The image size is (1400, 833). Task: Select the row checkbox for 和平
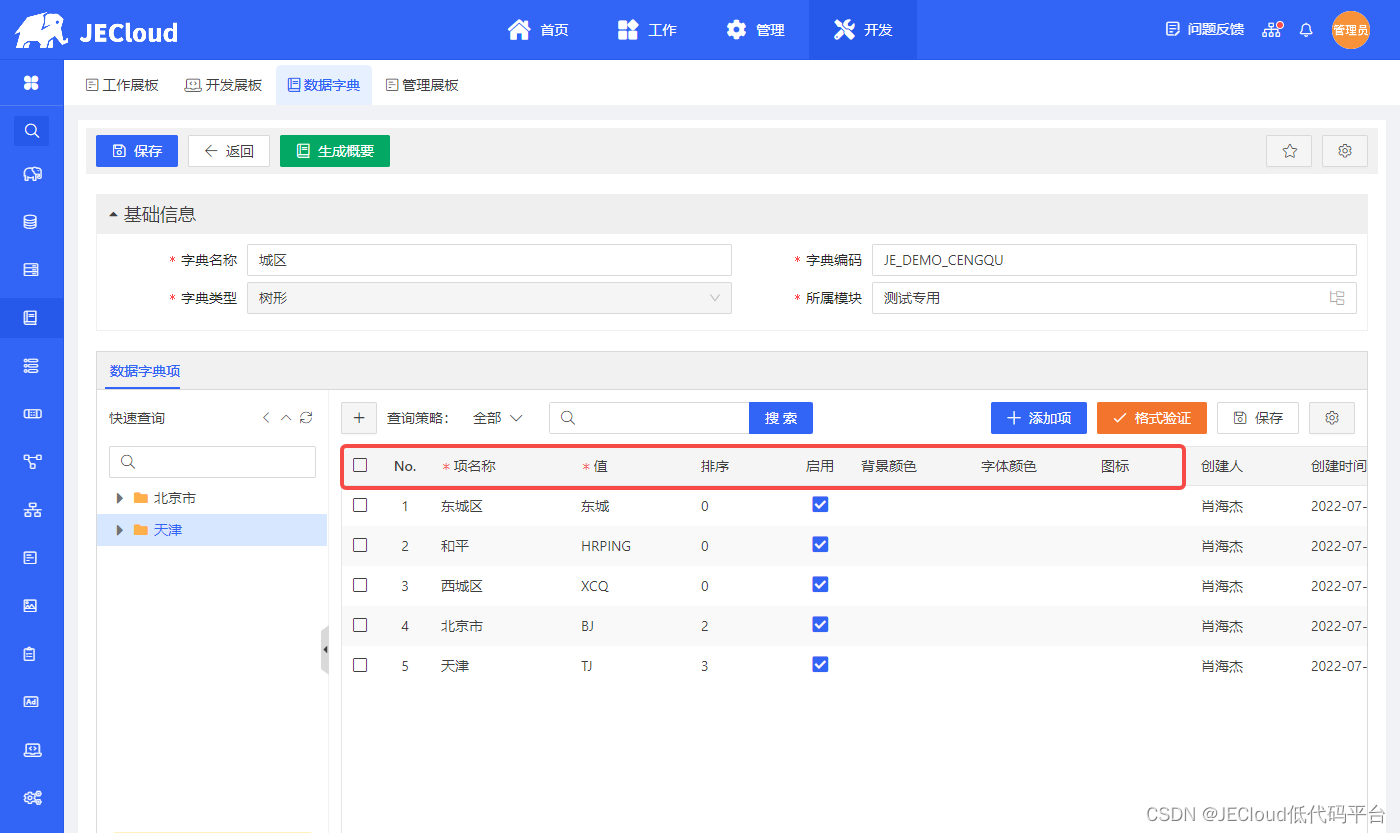click(x=360, y=545)
